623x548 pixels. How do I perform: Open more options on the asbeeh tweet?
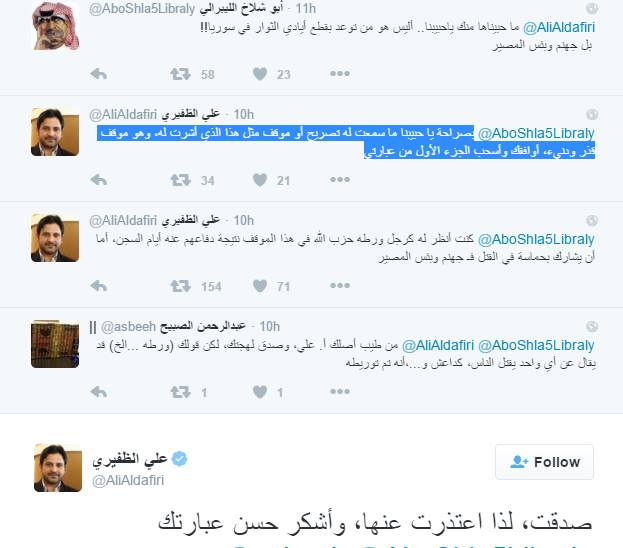[x=340, y=392]
